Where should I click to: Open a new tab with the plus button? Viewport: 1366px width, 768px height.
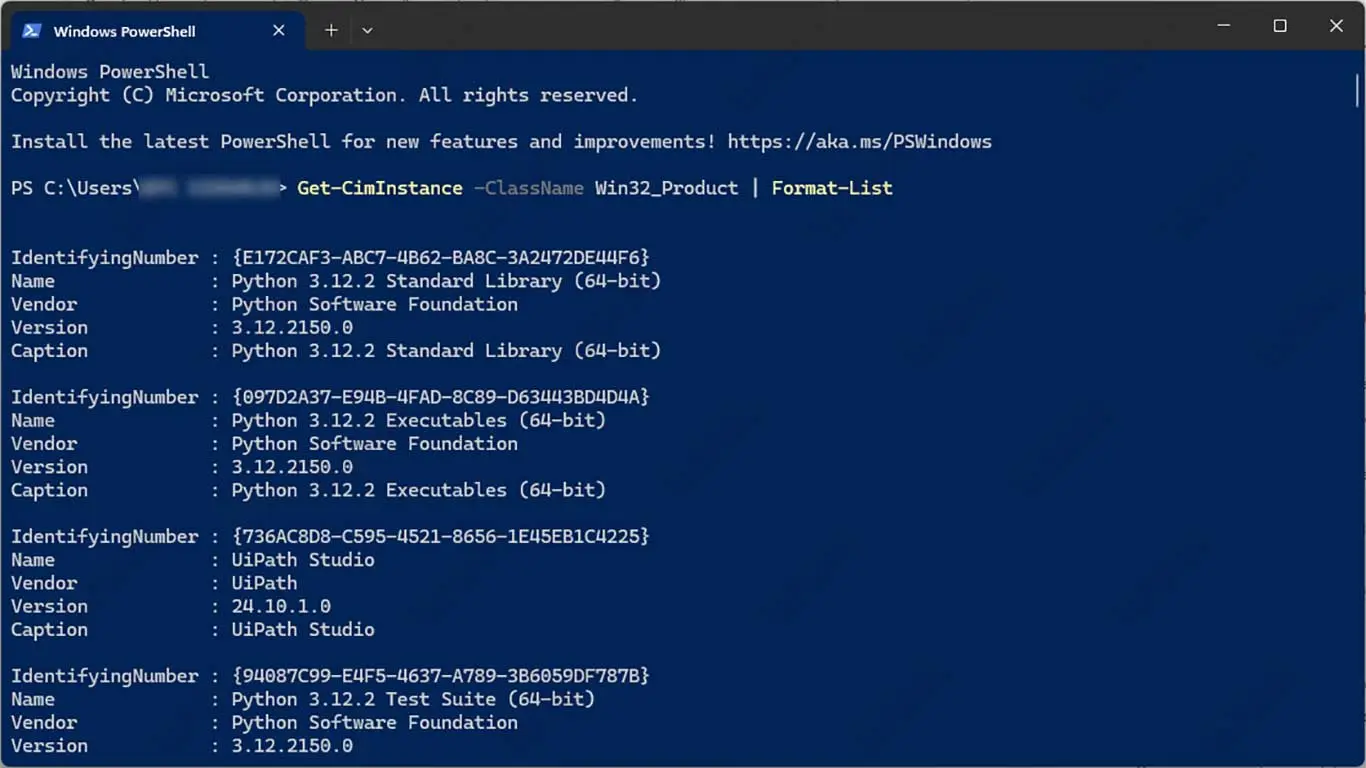pos(331,31)
